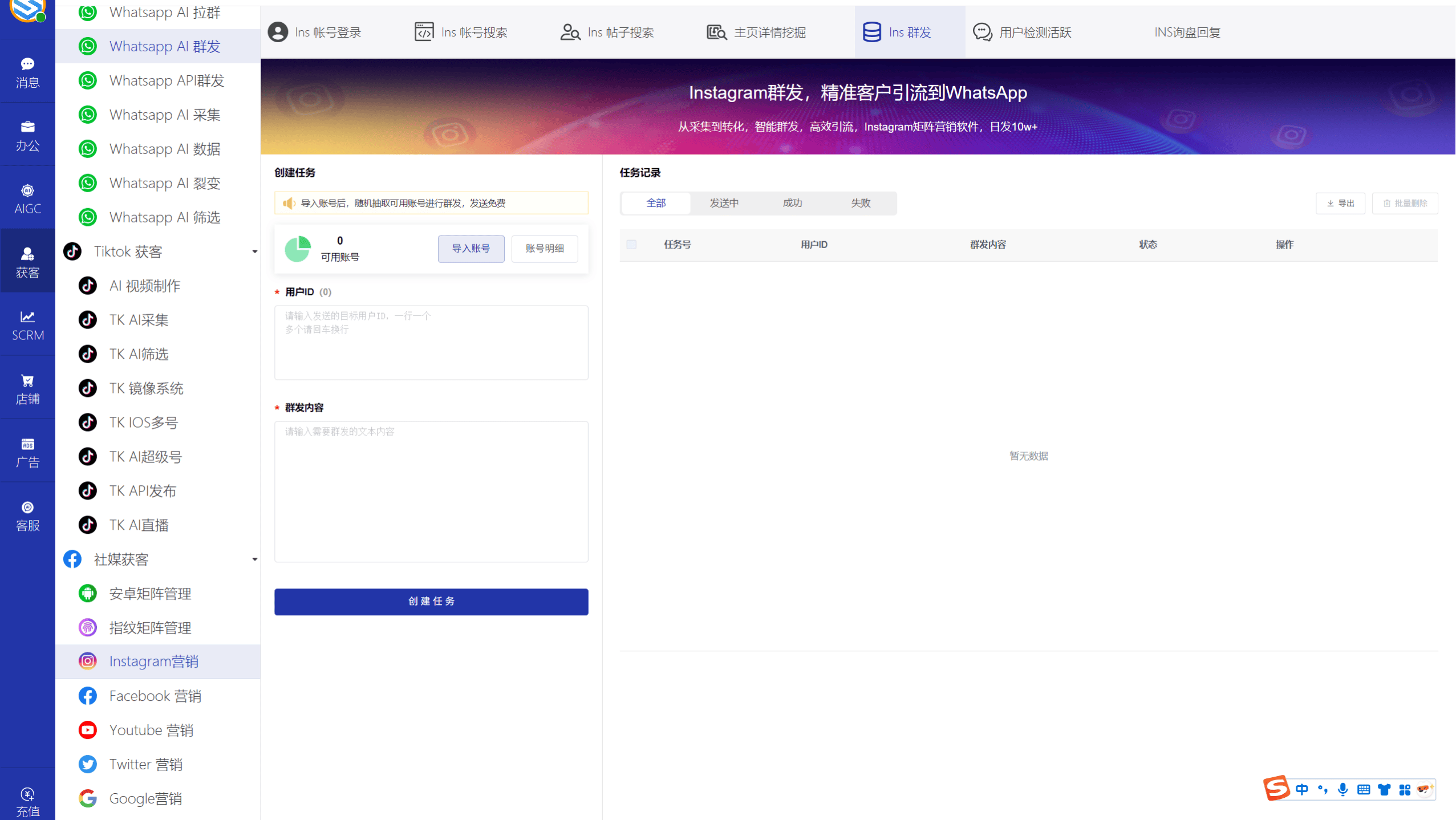
Task: Click the 用户ID input field
Action: pos(431,342)
